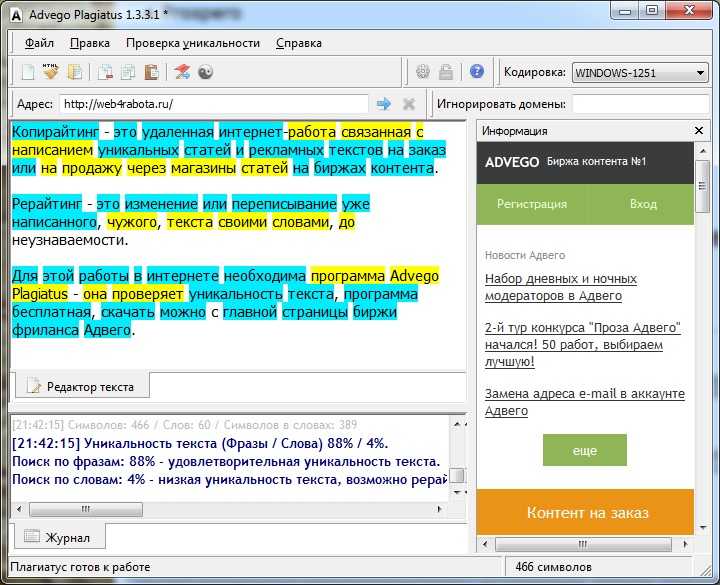Click log line Символов: 466 / Слов: 60
720x585 pixels.
(185, 425)
